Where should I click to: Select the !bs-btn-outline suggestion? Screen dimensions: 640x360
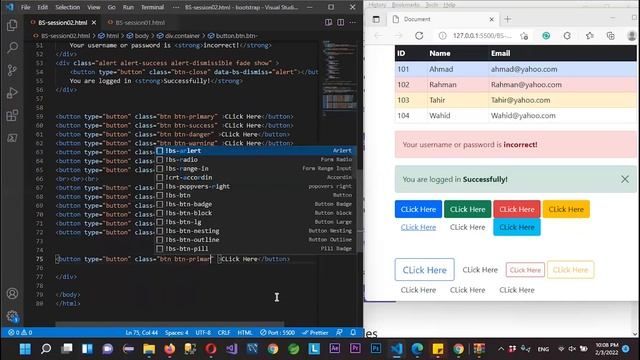[x=255, y=240]
